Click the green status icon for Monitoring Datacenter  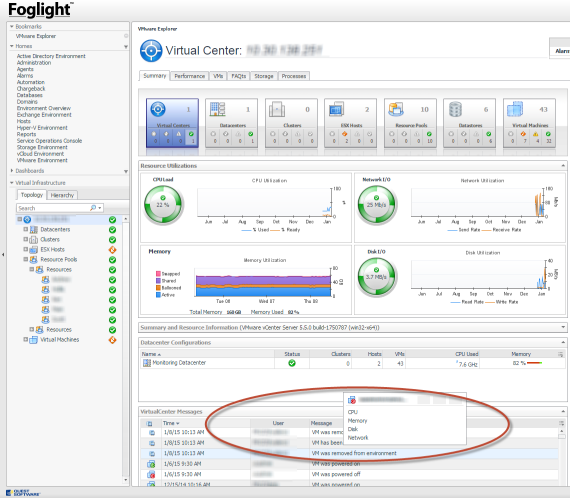[x=292, y=363]
